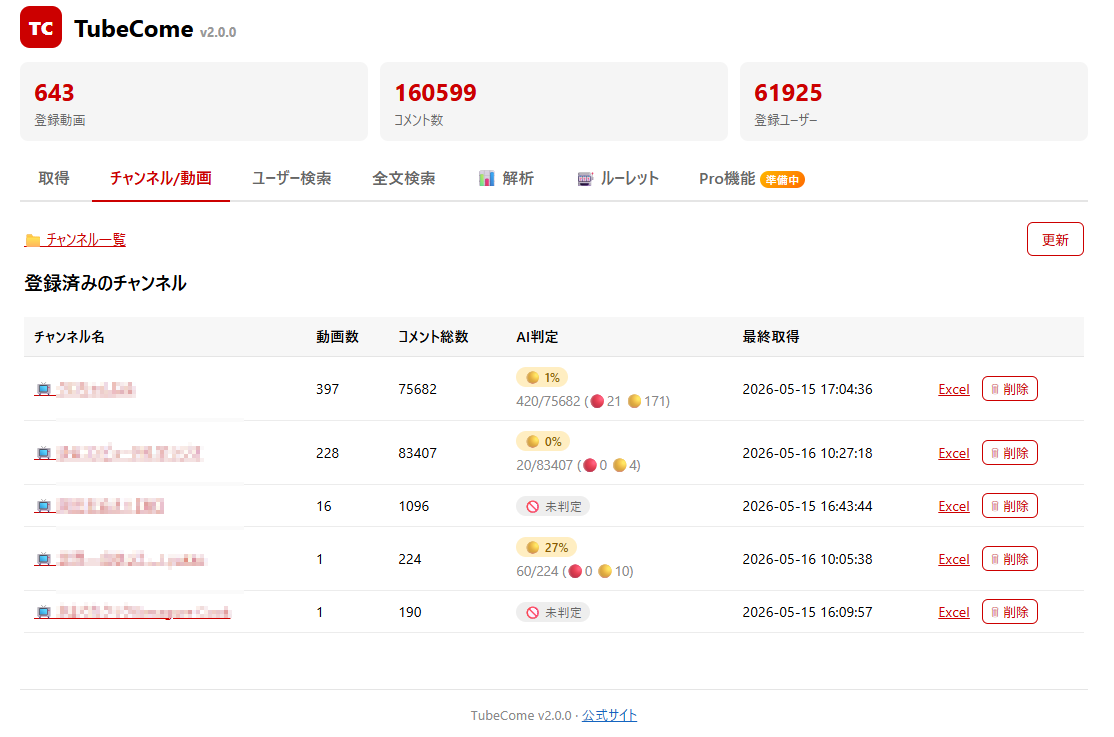Export Excel for the 83407 comments channel

click(953, 453)
